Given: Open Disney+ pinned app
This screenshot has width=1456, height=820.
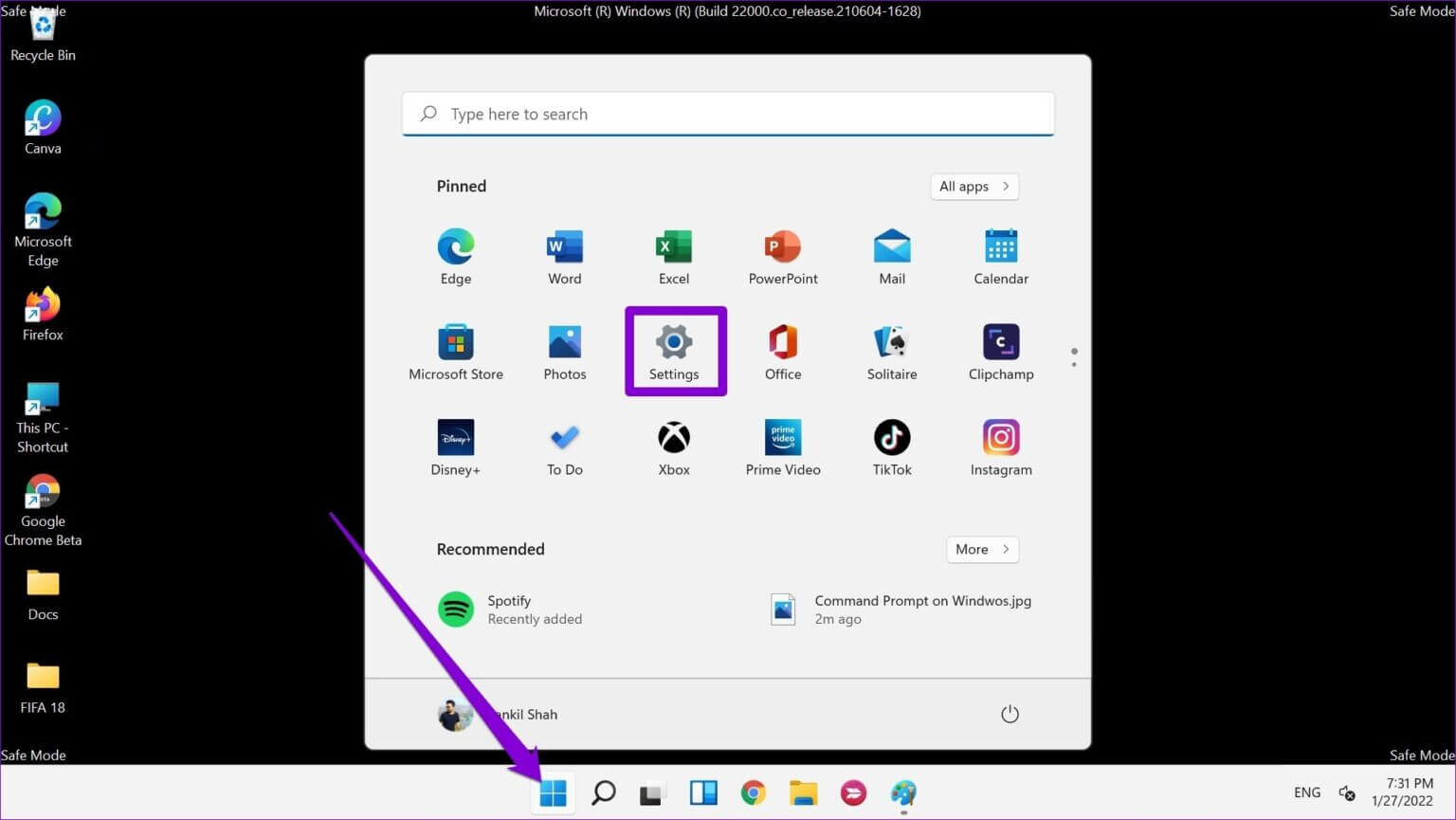Looking at the screenshot, I should pyautogui.click(x=456, y=448).
